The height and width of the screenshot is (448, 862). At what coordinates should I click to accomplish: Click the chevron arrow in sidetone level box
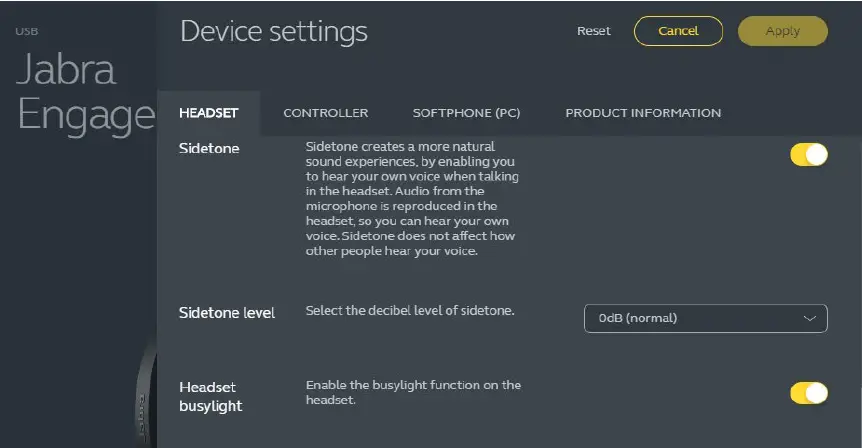click(809, 318)
